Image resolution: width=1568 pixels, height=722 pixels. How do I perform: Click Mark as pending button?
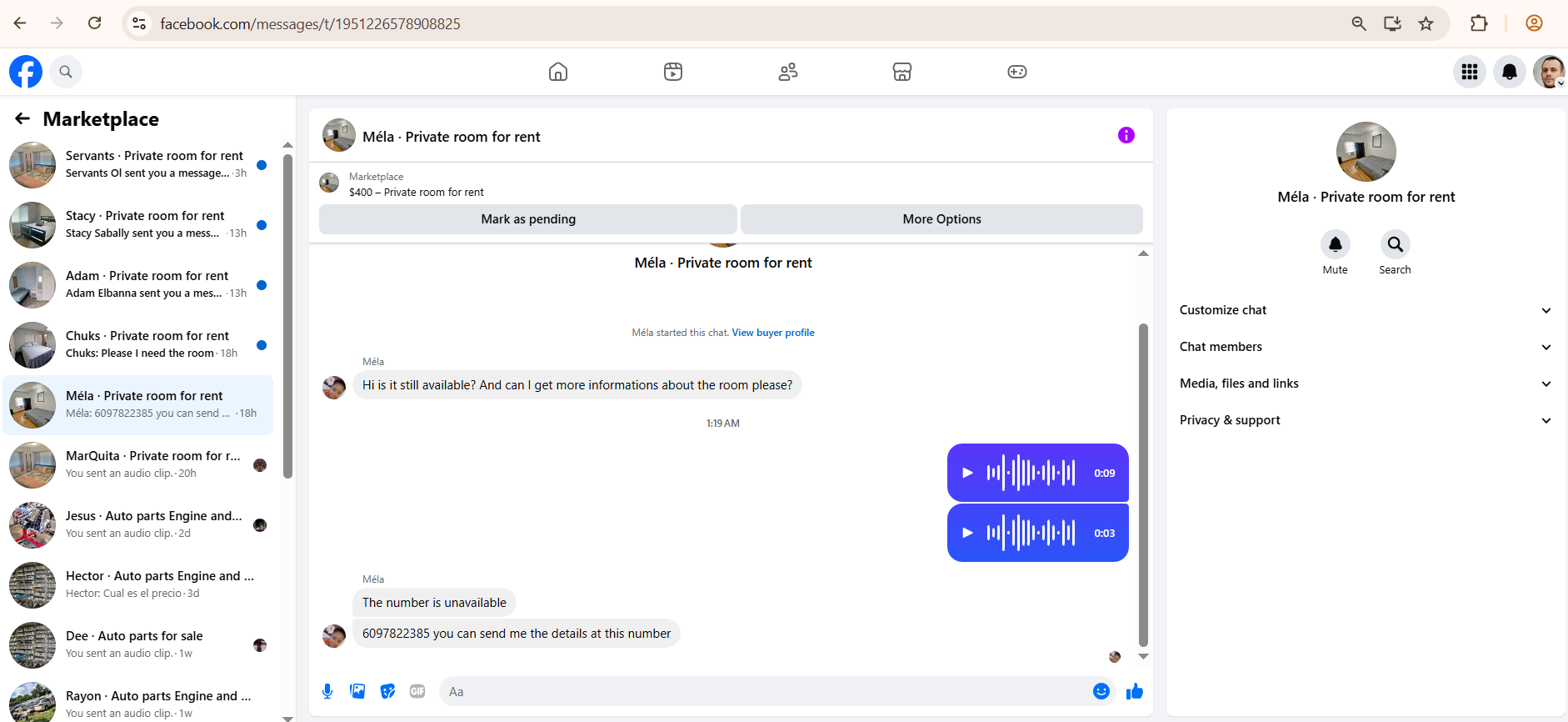tap(528, 219)
